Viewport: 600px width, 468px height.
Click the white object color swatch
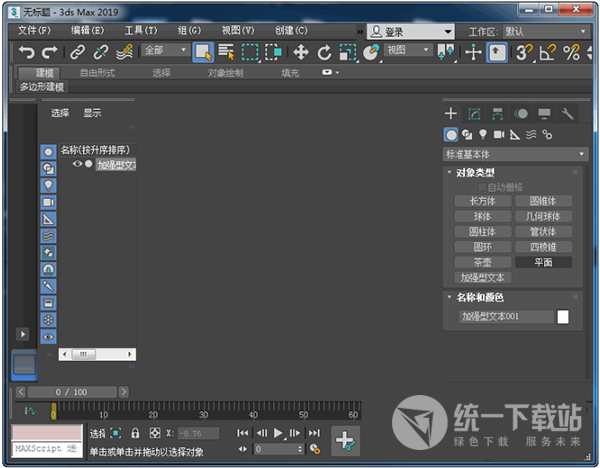click(563, 317)
